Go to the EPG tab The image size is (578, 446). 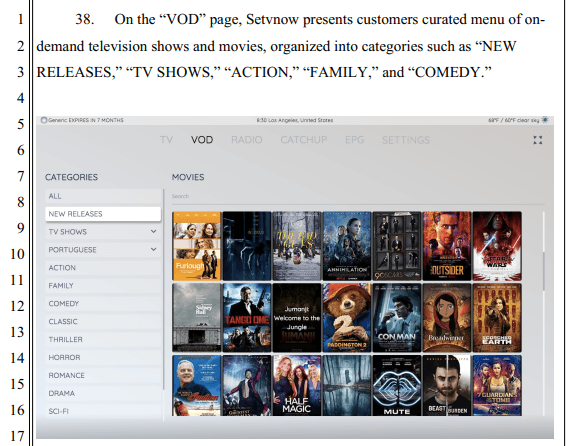[354, 140]
